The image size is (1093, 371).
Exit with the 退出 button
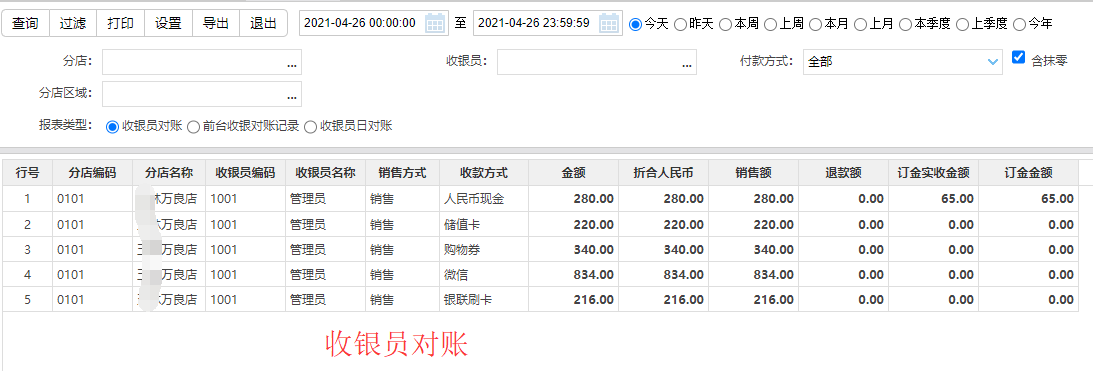pyautogui.click(x=263, y=23)
